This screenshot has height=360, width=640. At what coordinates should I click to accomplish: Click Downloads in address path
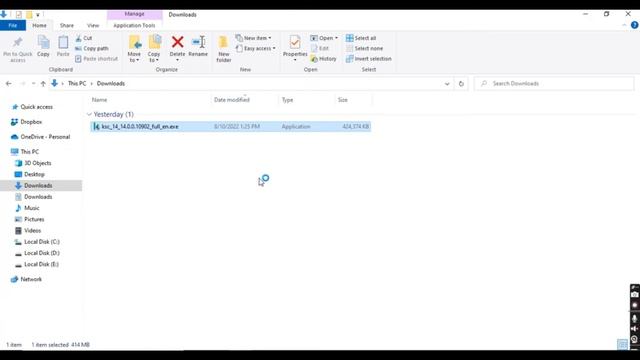tap(111, 83)
